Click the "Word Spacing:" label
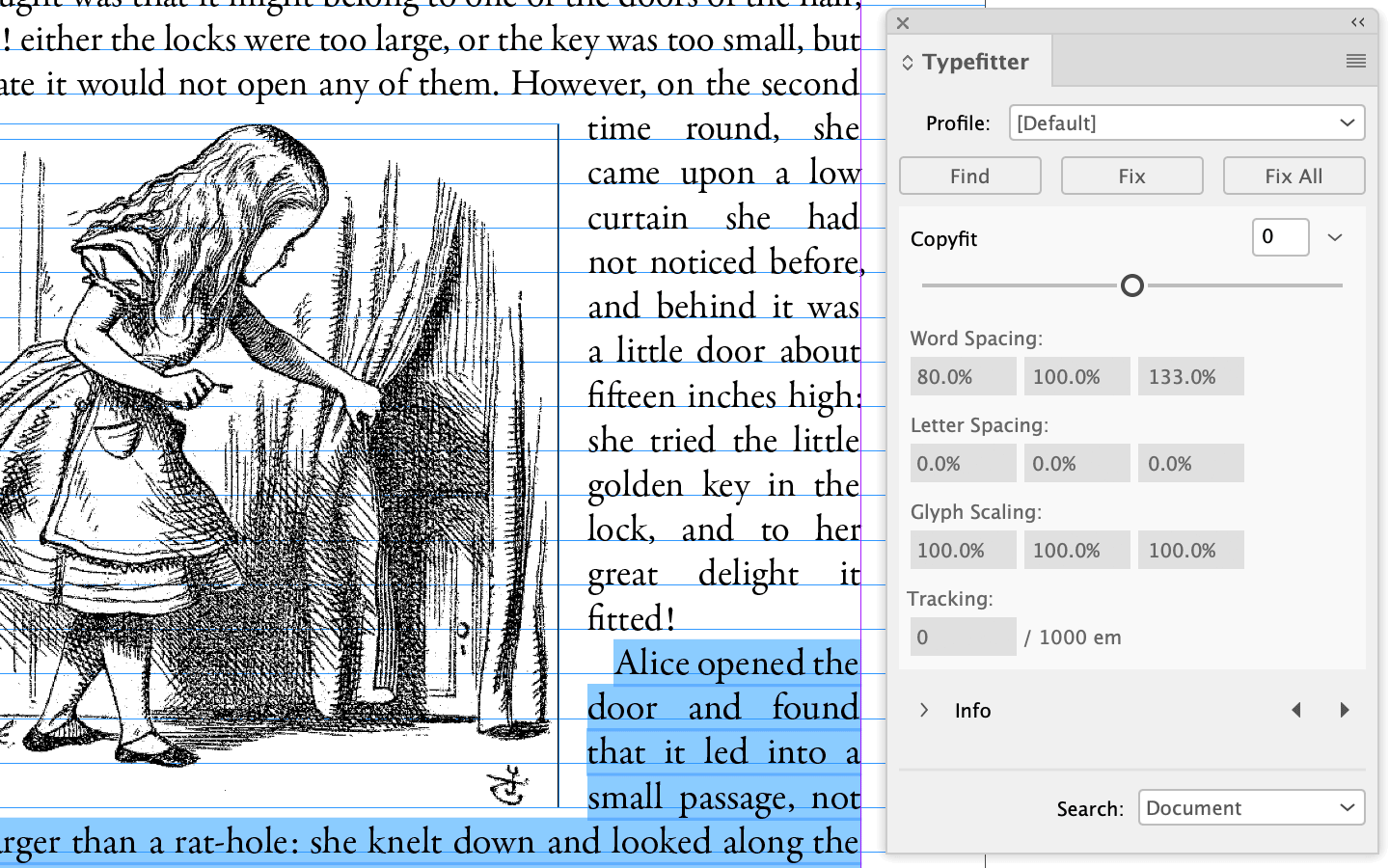Viewport: 1389px width, 868px height. (x=976, y=339)
